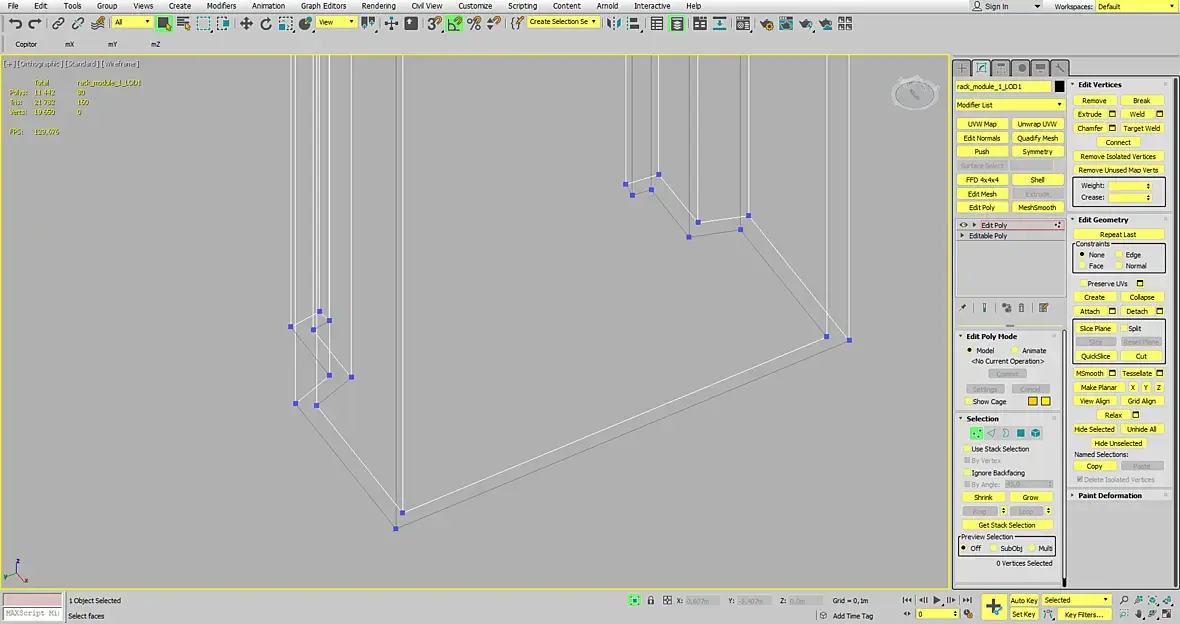Image resolution: width=1180 pixels, height=624 pixels.
Task: Select the Move tool
Action: click(x=246, y=24)
